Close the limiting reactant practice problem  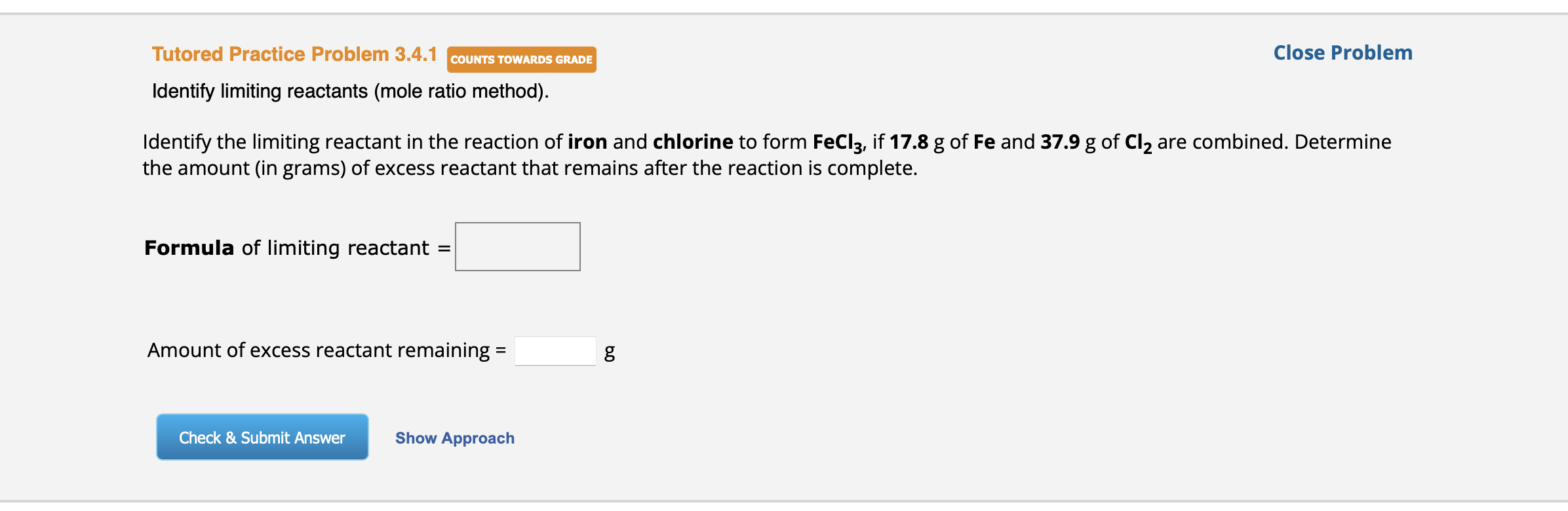click(1342, 52)
